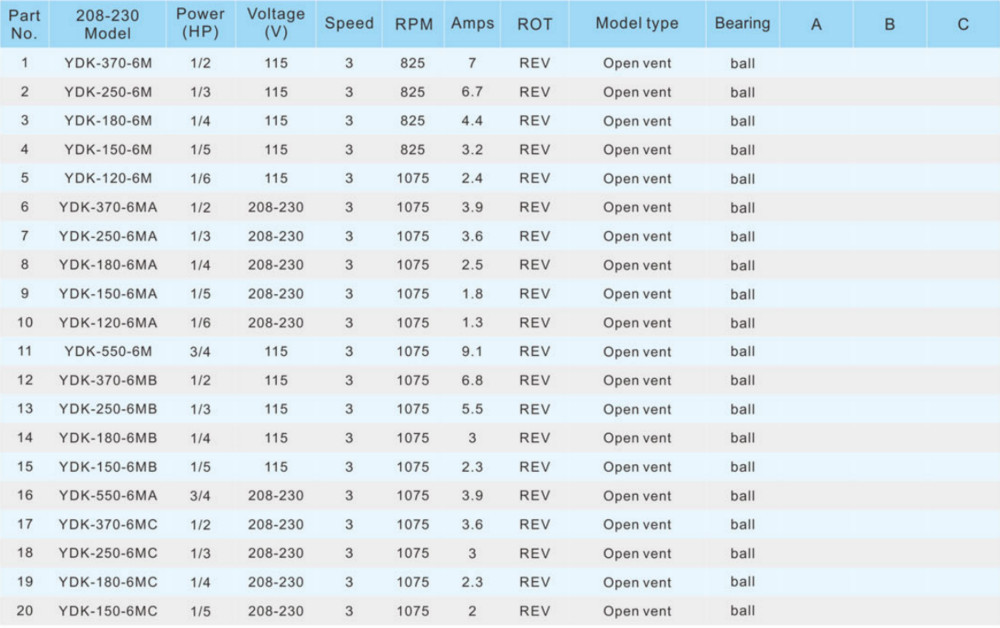Screen dimensions: 1000x628
Task: Select model YDK-180-6MB cell
Action: click(108, 438)
